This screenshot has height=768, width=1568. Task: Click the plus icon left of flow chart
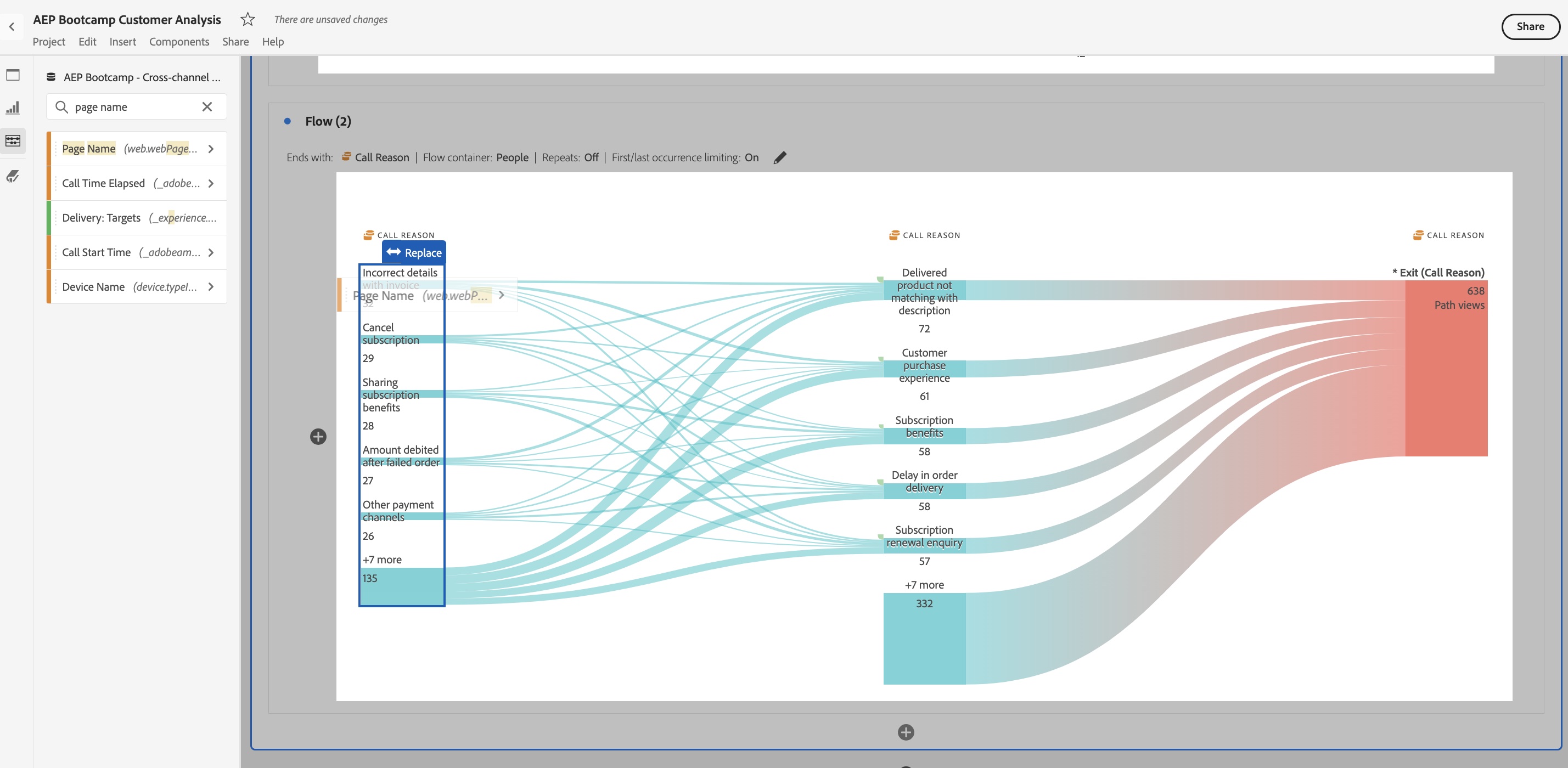tap(318, 436)
